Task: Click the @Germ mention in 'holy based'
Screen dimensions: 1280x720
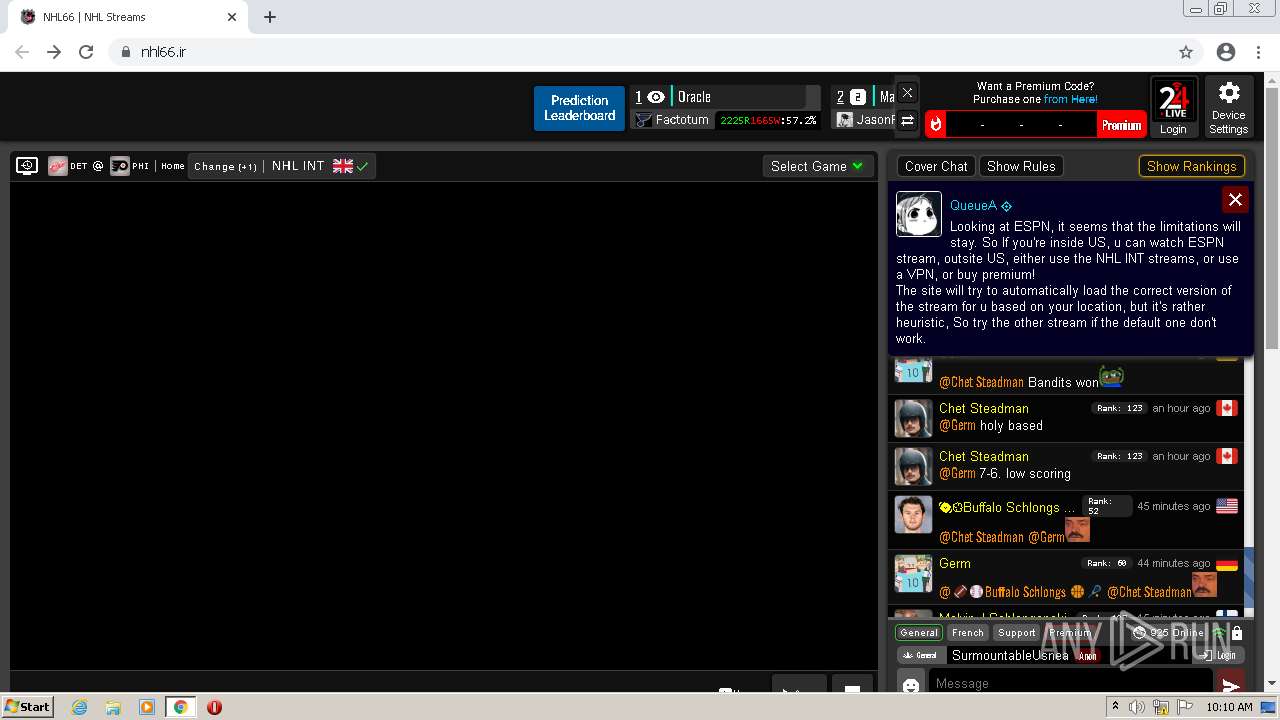Action: [957, 426]
